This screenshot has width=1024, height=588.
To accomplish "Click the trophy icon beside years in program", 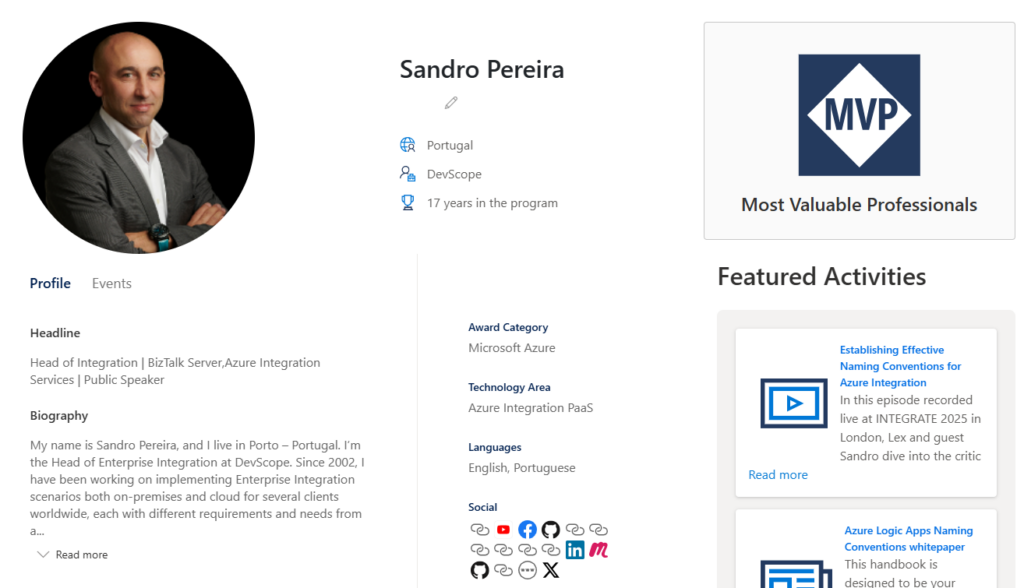I will (x=408, y=203).
